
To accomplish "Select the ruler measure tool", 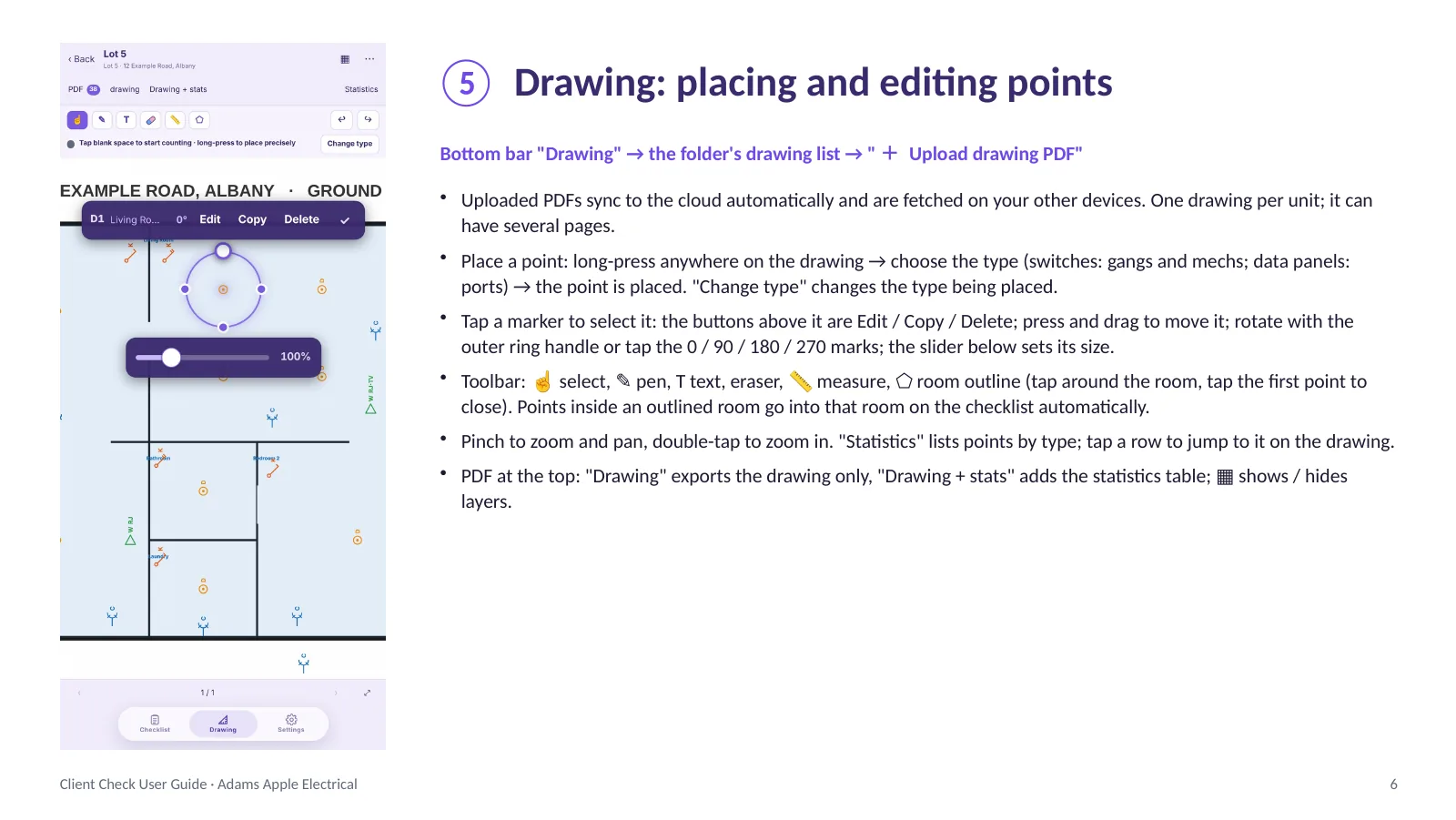I will click(175, 120).
